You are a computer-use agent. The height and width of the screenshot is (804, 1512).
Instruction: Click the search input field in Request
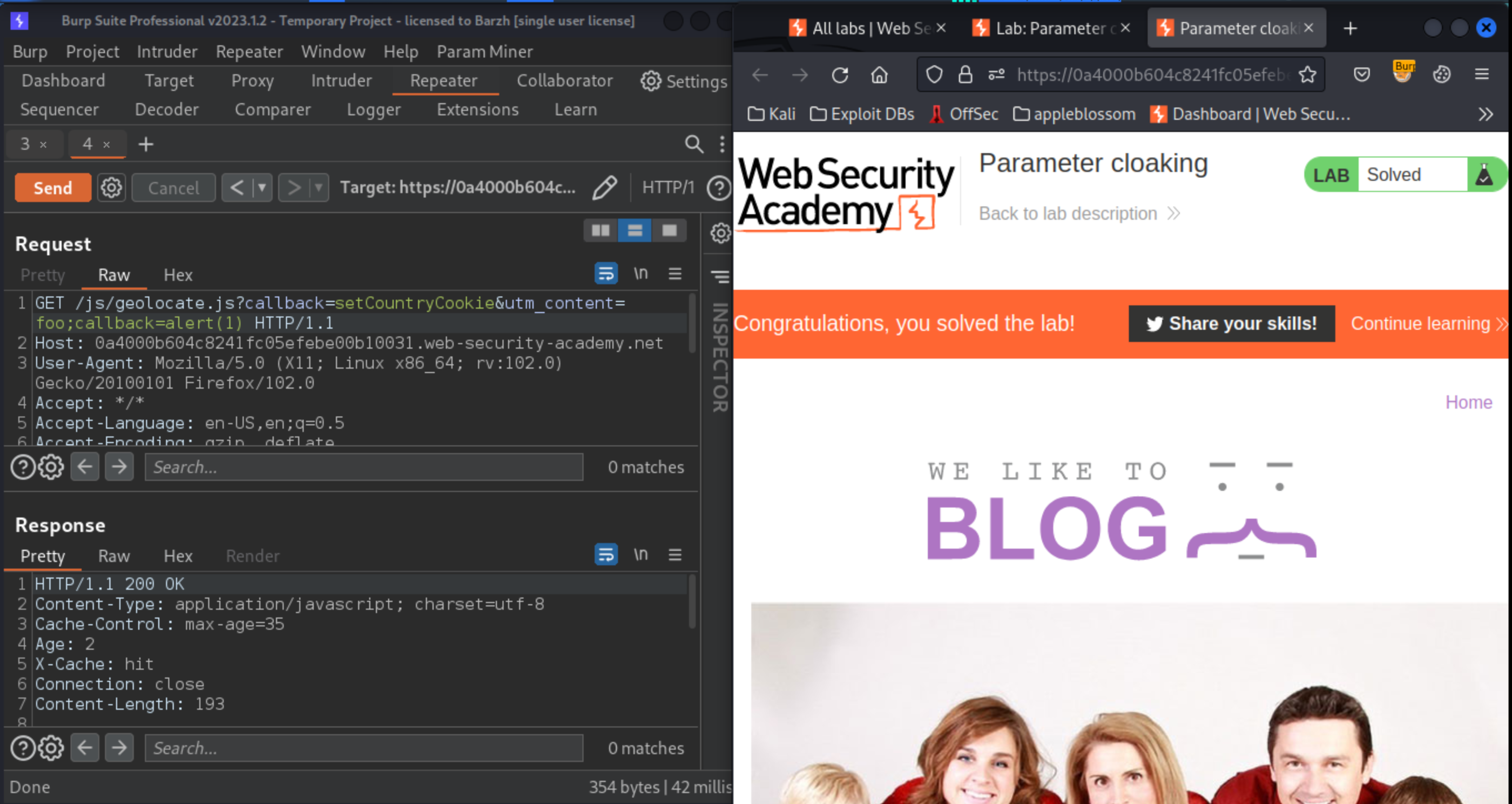click(363, 467)
